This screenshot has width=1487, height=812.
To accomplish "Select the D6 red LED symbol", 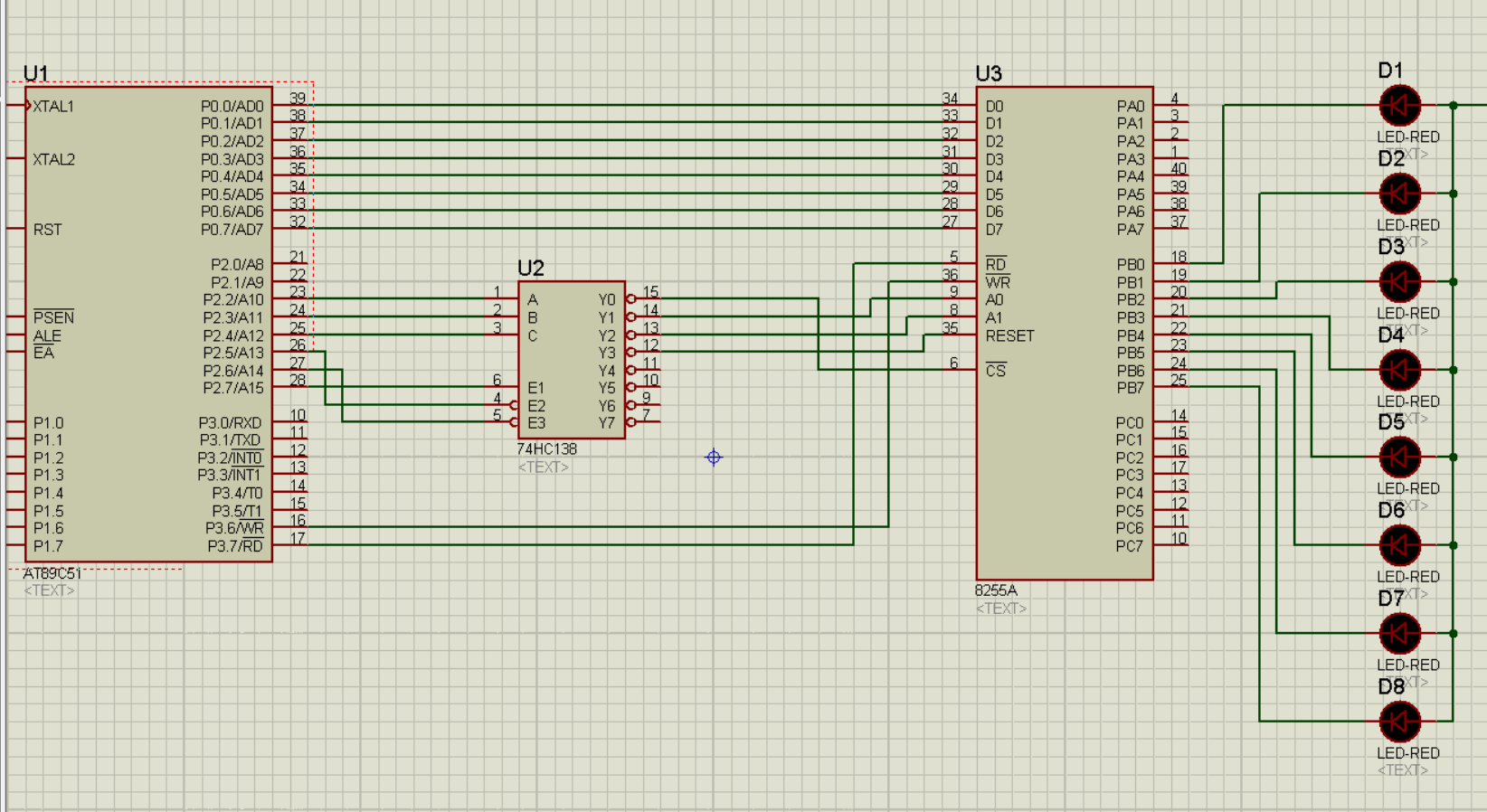I will click(1399, 545).
